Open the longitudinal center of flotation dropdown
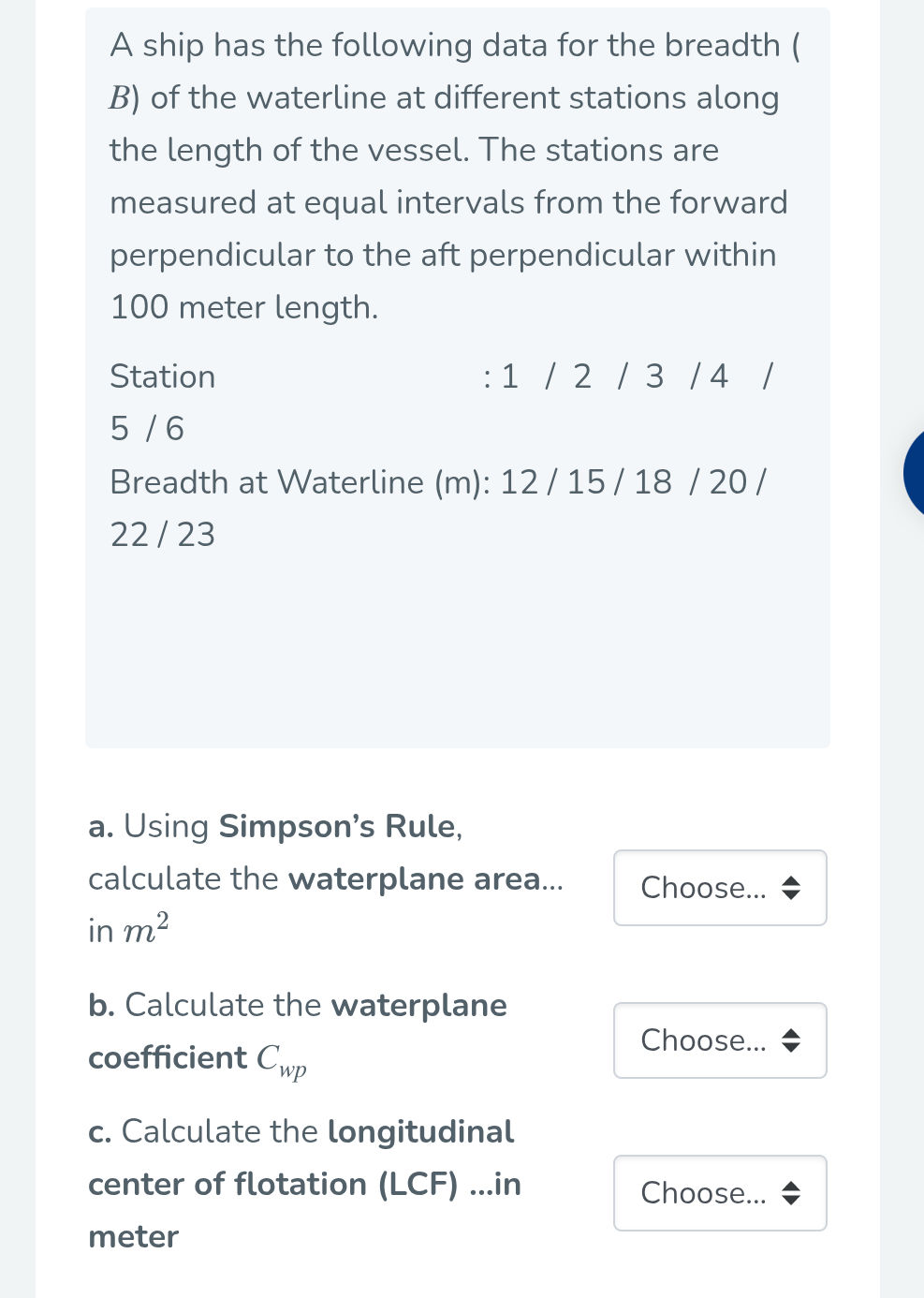 pos(719,1193)
